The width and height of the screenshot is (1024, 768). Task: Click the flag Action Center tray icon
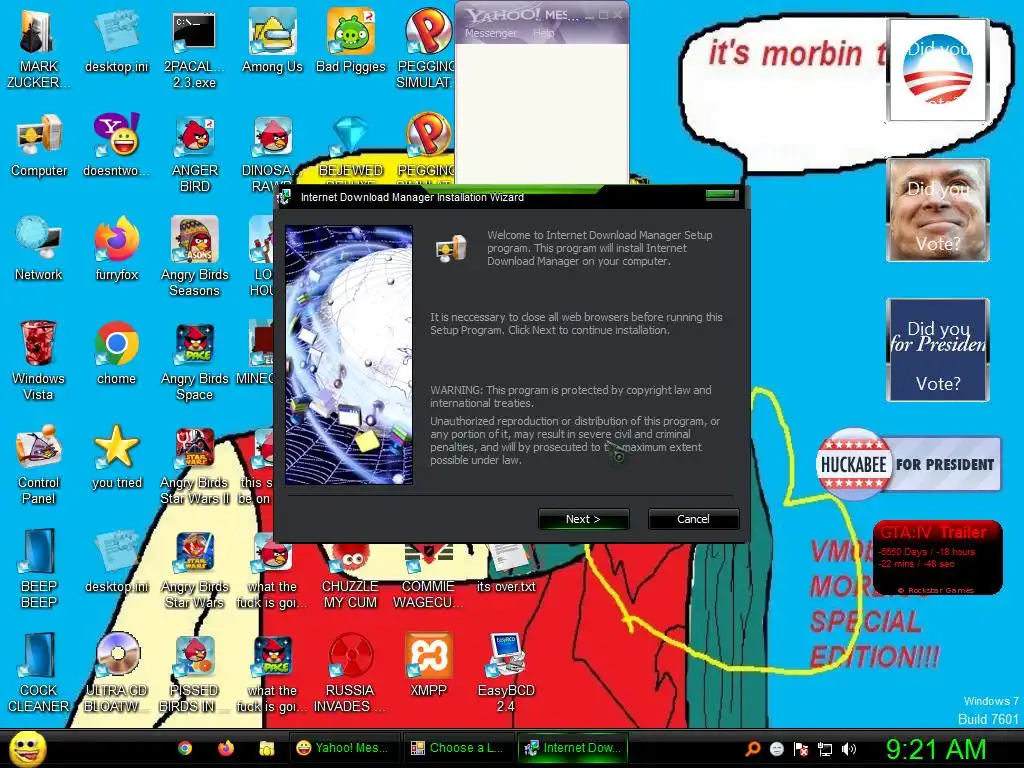click(801, 749)
